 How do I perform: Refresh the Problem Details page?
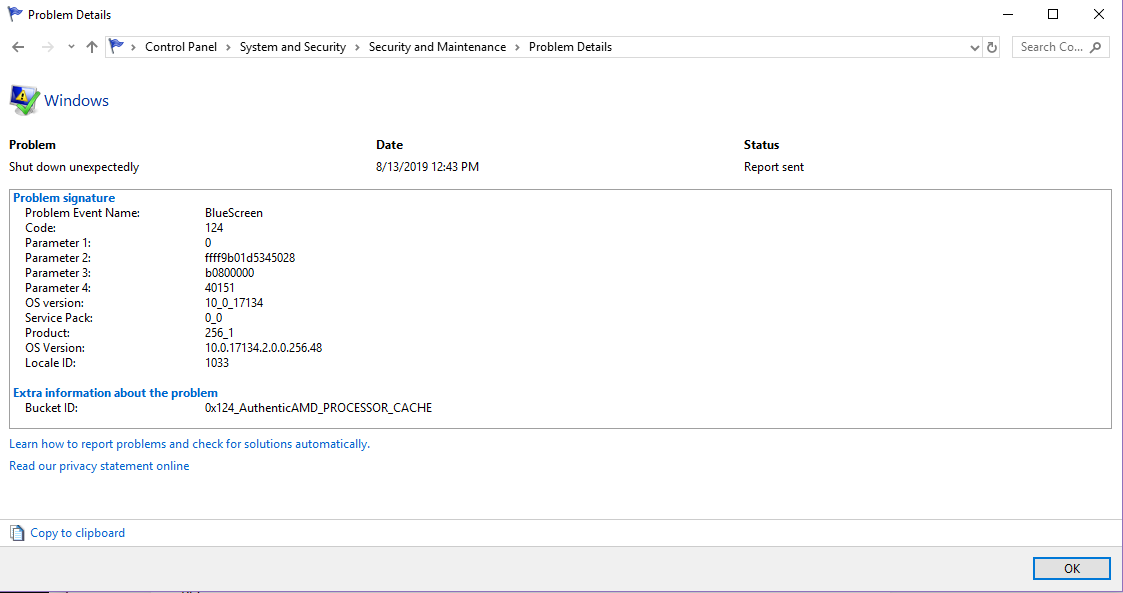tap(992, 47)
